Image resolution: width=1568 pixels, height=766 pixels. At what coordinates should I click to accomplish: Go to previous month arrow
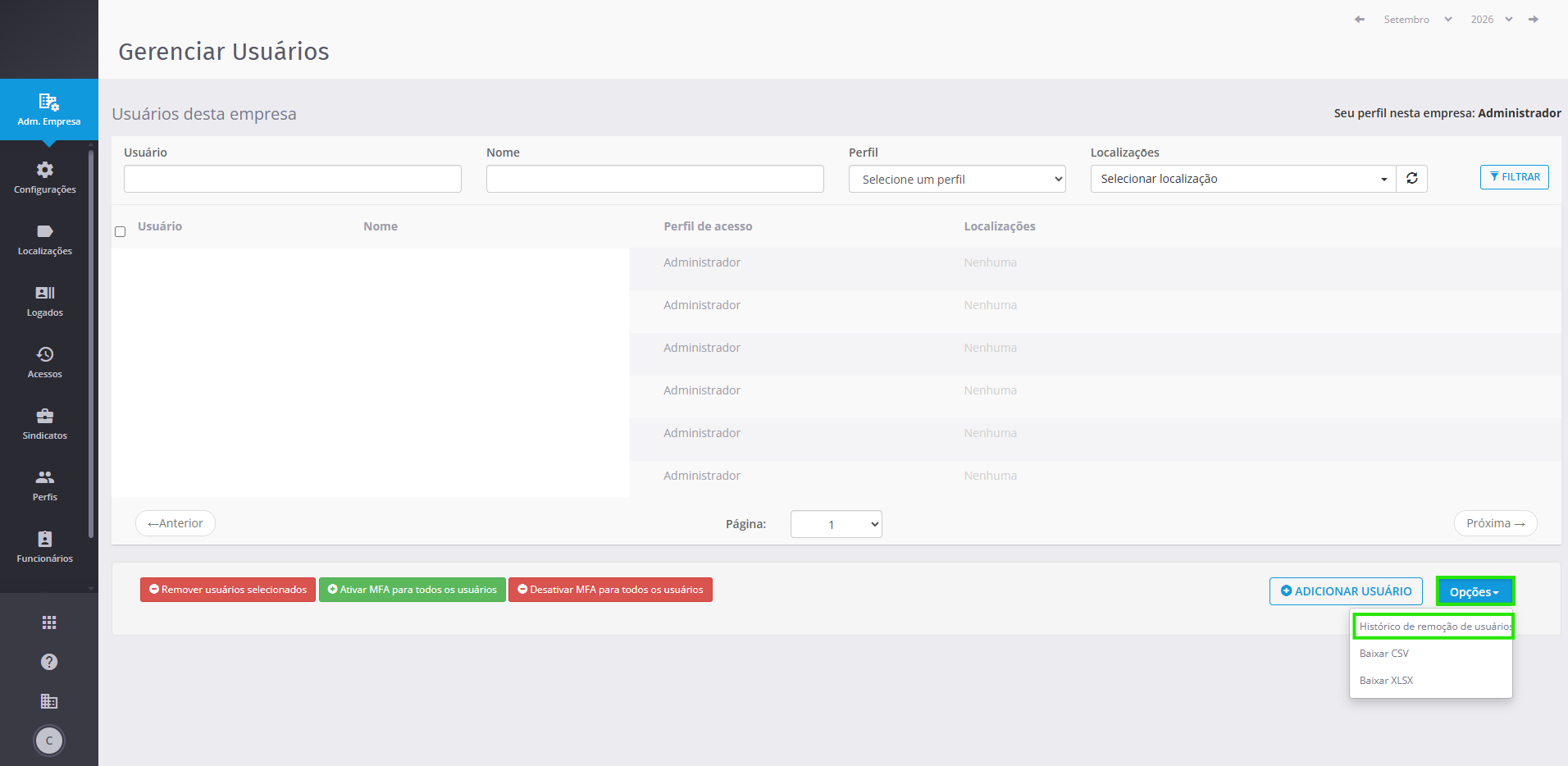(x=1360, y=20)
